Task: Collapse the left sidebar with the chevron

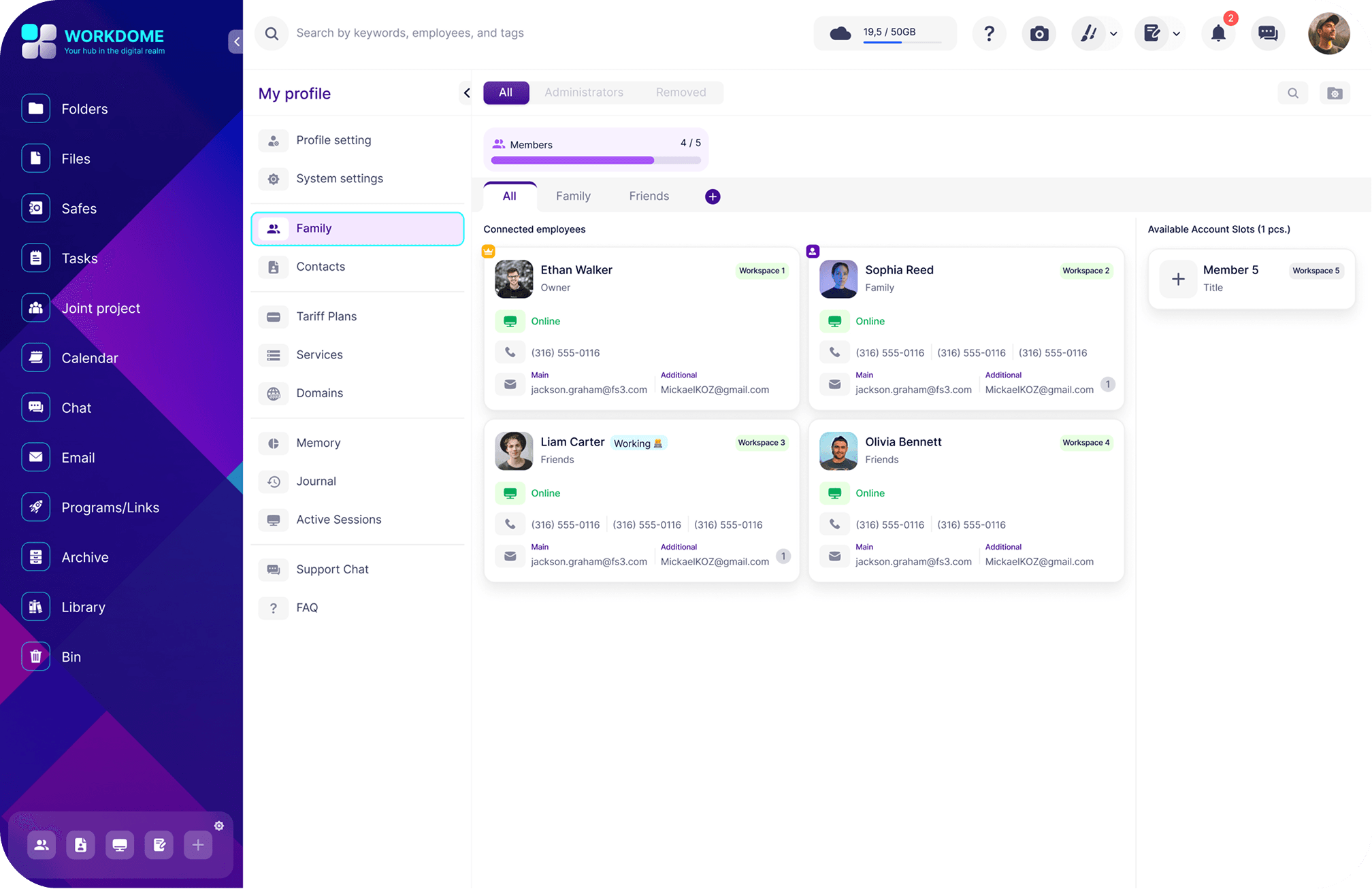Action: pyautogui.click(x=235, y=41)
